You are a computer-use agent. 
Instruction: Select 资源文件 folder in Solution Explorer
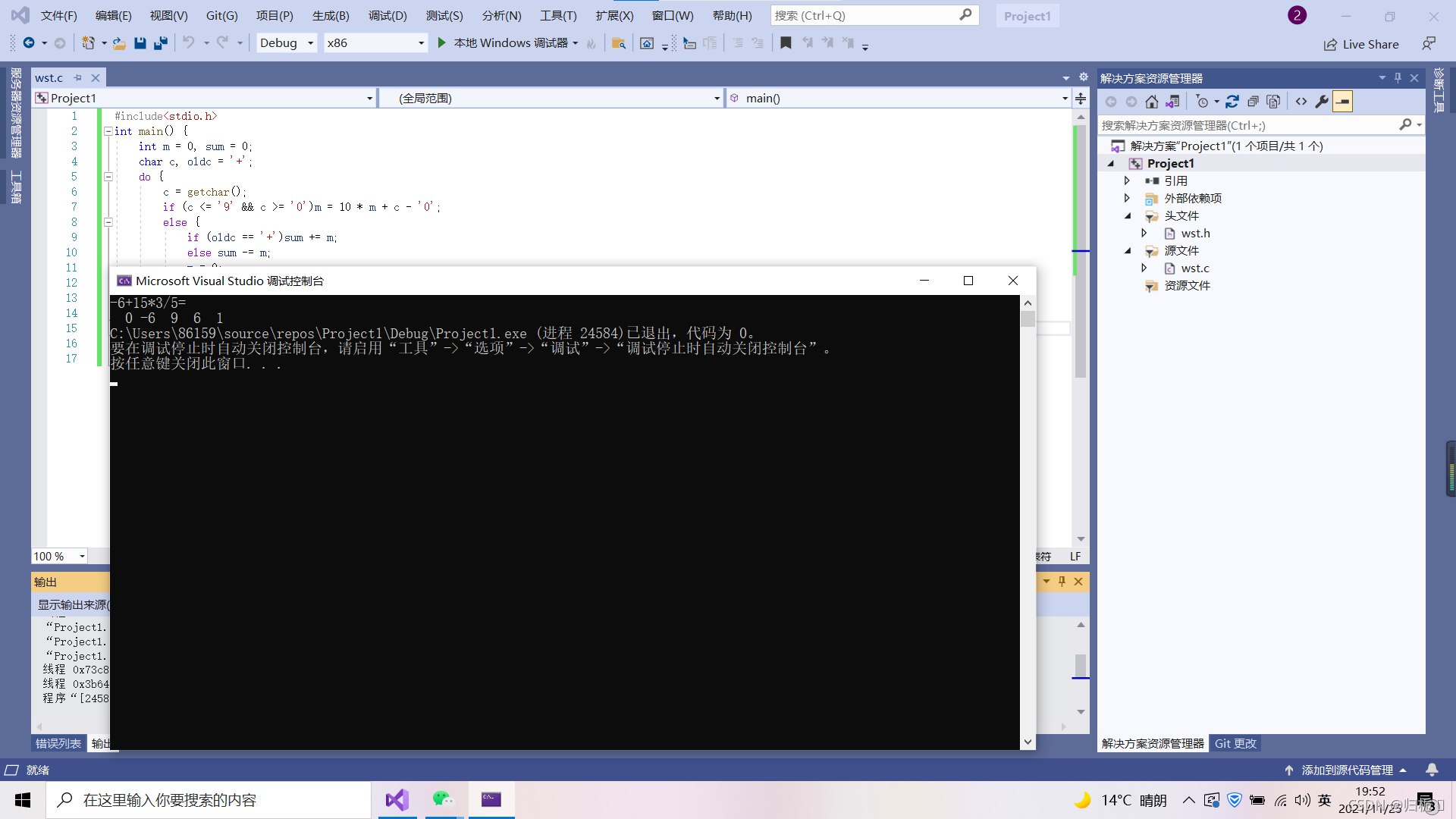(x=1187, y=286)
